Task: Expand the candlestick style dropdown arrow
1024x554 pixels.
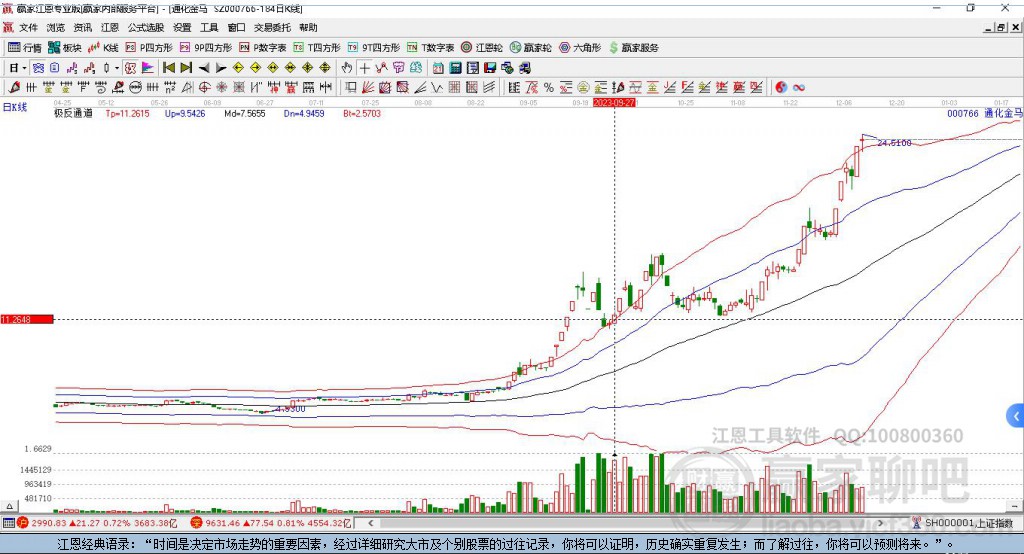Action: coord(116,68)
